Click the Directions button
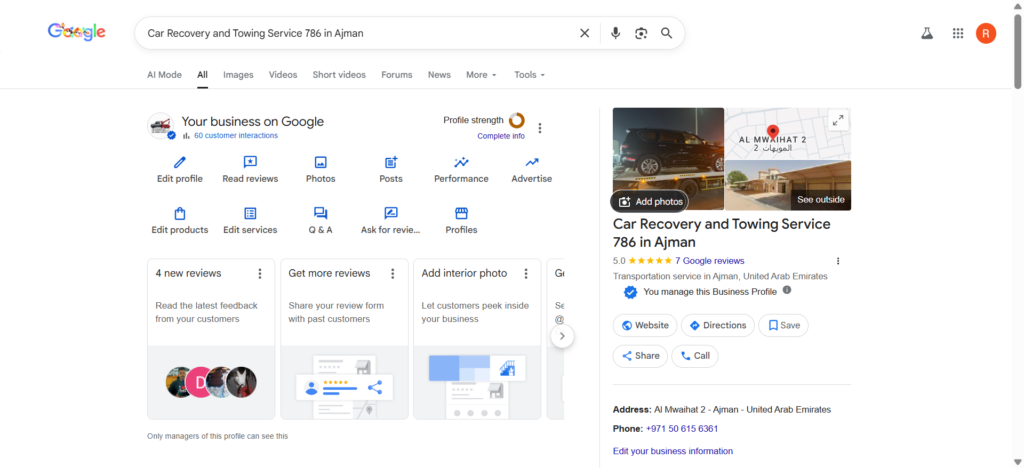Image resolution: width=1024 pixels, height=468 pixels. coord(718,325)
